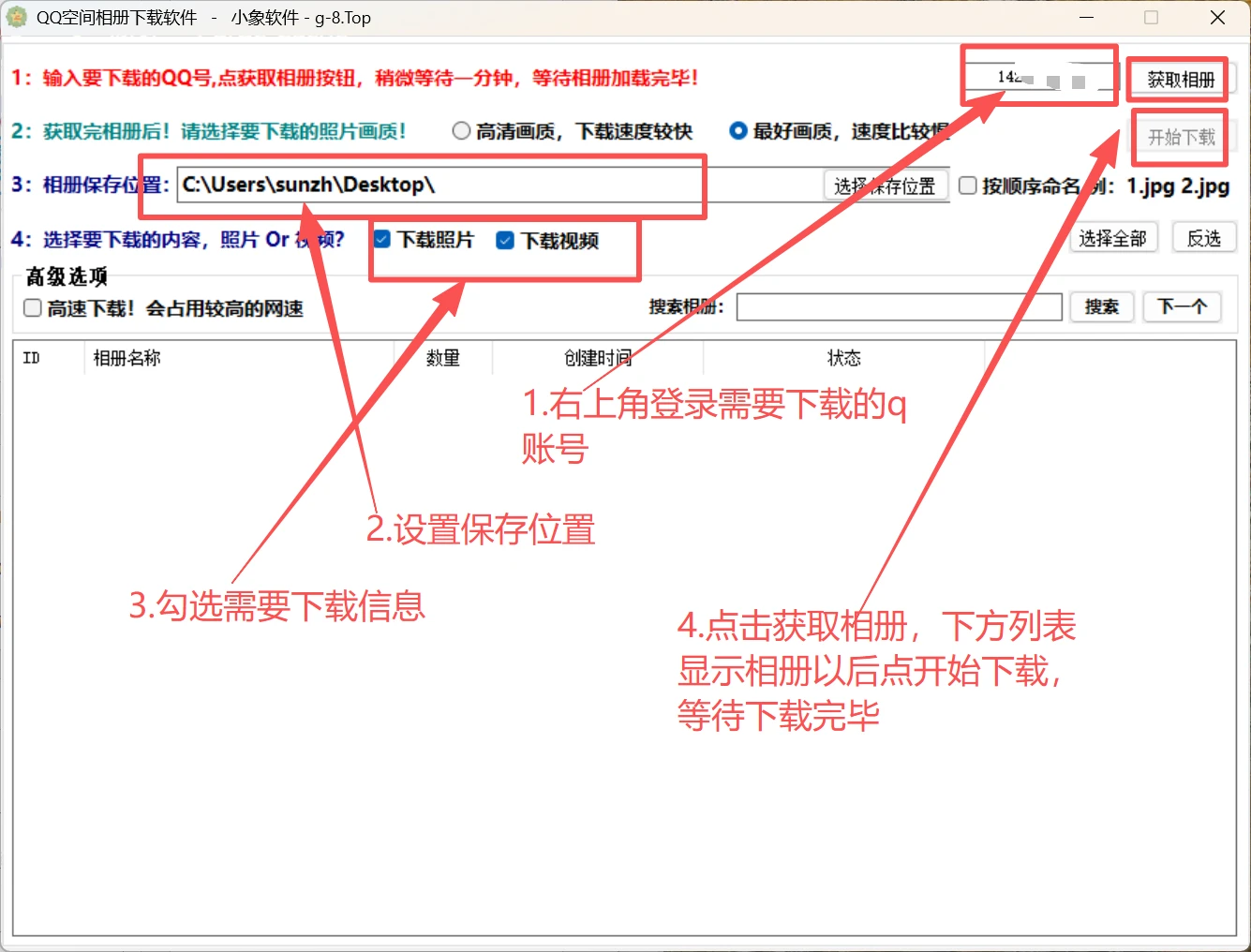Click the step 1 instruction text in red
This screenshot has height=952, width=1251.
point(355,78)
